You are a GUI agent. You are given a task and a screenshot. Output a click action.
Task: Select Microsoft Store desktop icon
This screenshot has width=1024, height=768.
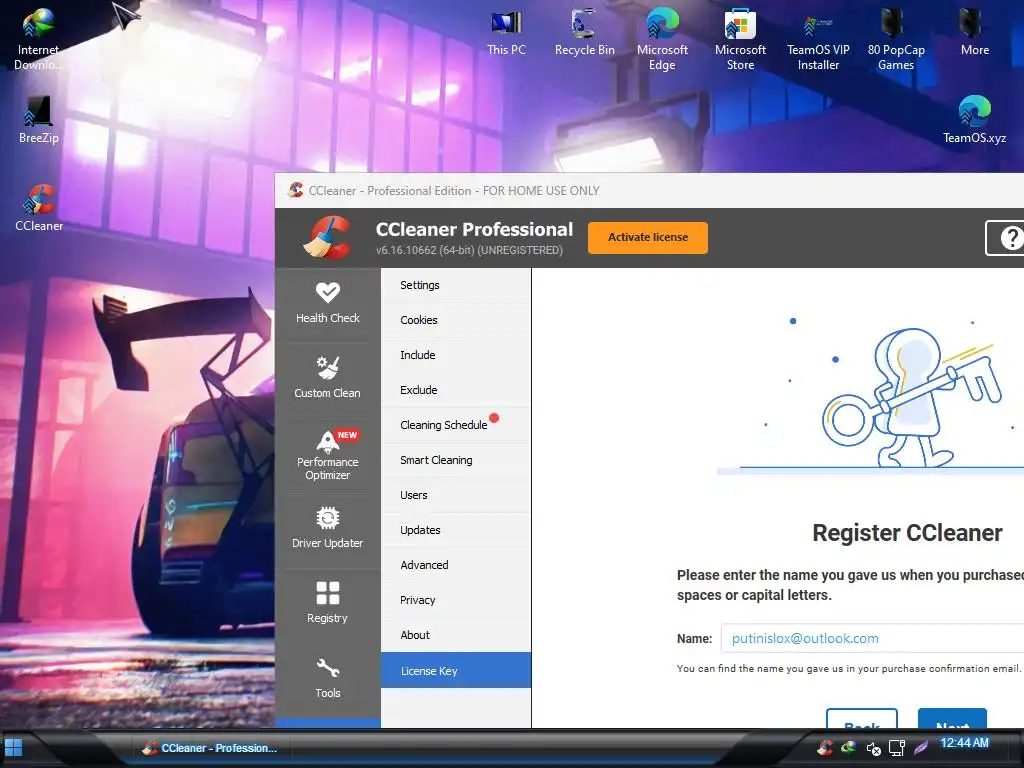740,39
